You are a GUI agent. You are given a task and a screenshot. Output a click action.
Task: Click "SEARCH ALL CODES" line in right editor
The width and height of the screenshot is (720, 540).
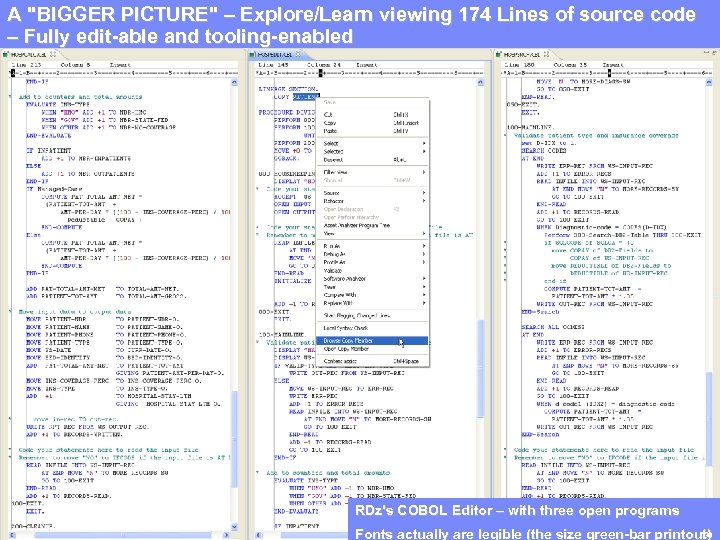tap(553, 327)
